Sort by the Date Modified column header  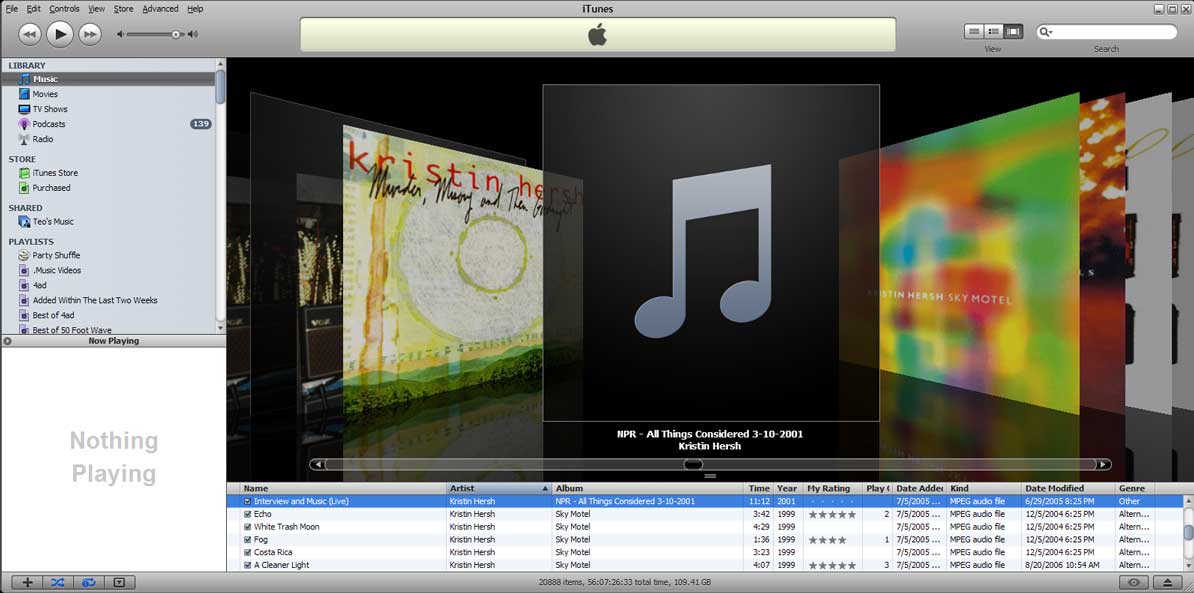tap(1068, 488)
